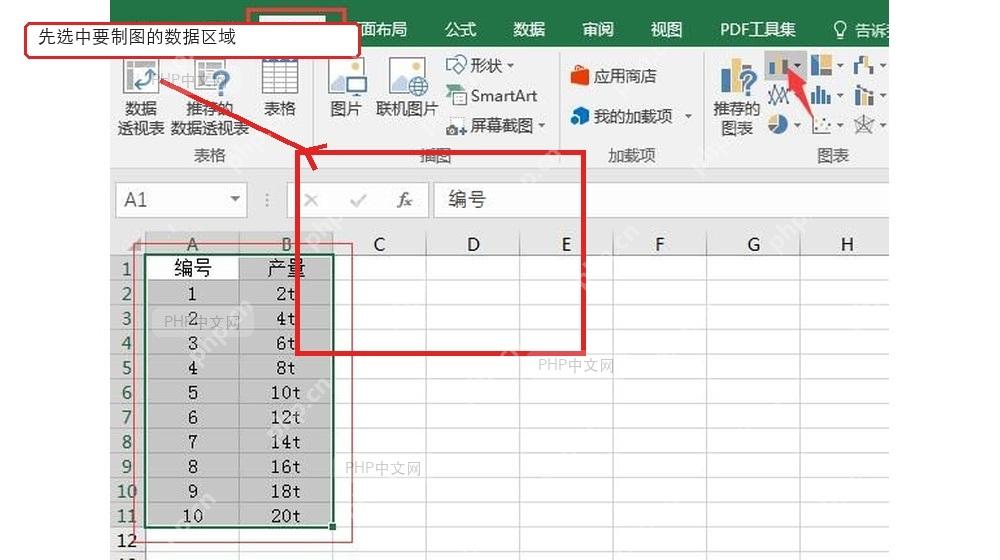Click the header cell 编号
Screen dimensions: 1000x560
192,269
